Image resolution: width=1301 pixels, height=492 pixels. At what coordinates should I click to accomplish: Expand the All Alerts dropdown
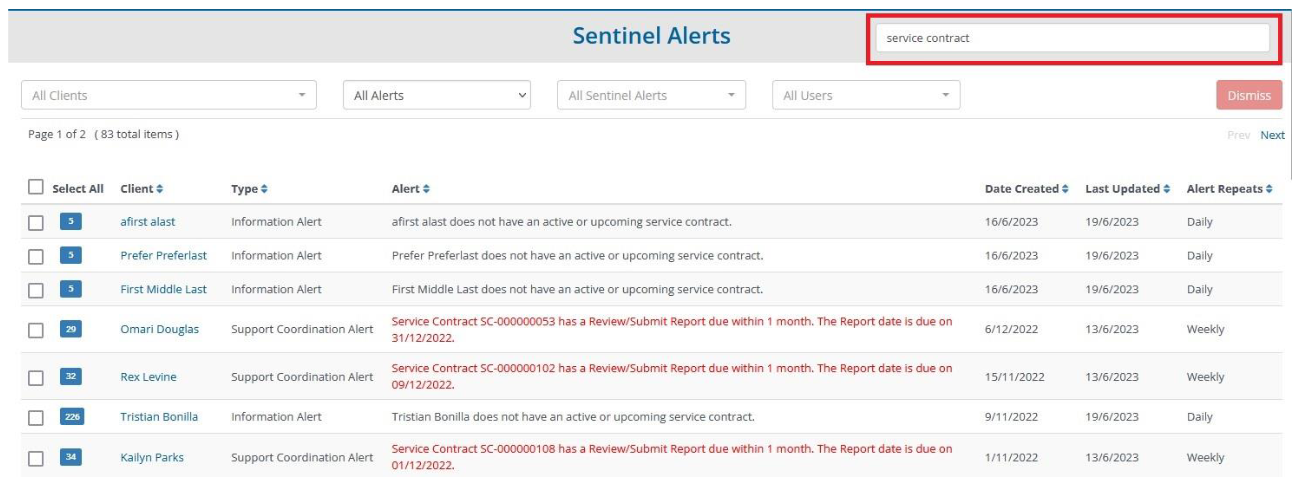point(437,95)
